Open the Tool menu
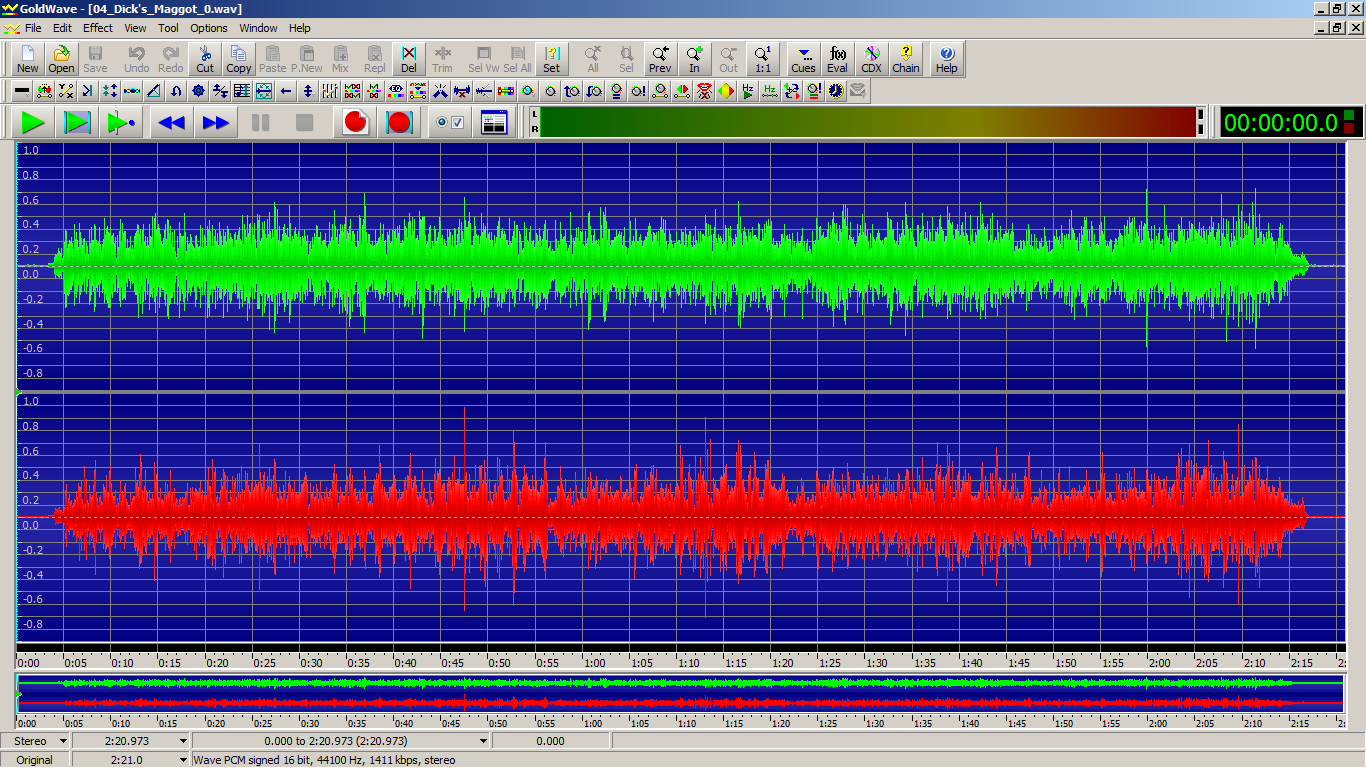Viewport: 1366px width, 768px height. tap(168, 28)
